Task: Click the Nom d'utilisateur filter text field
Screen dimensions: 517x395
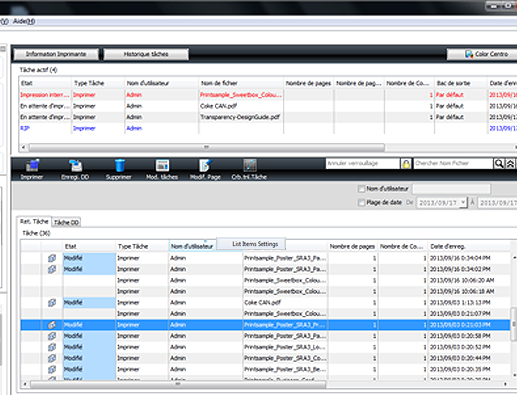Action: (451, 189)
